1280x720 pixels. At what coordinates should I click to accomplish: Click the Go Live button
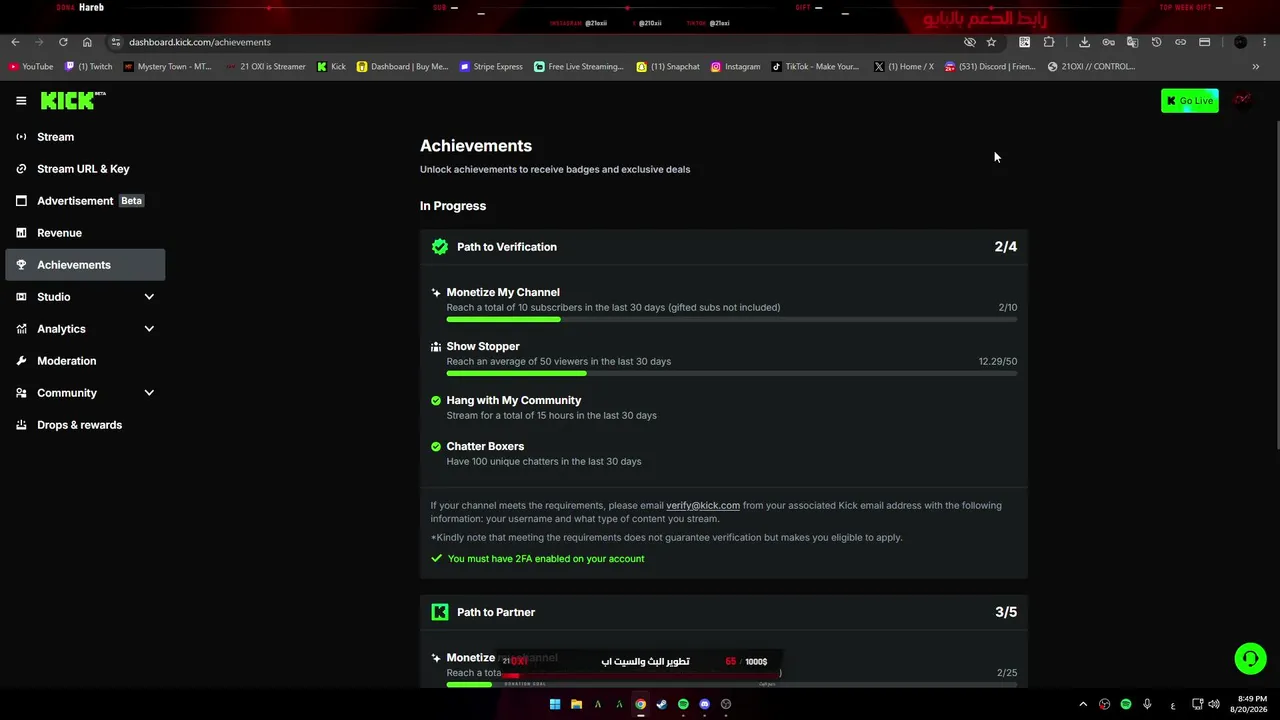(x=1190, y=100)
